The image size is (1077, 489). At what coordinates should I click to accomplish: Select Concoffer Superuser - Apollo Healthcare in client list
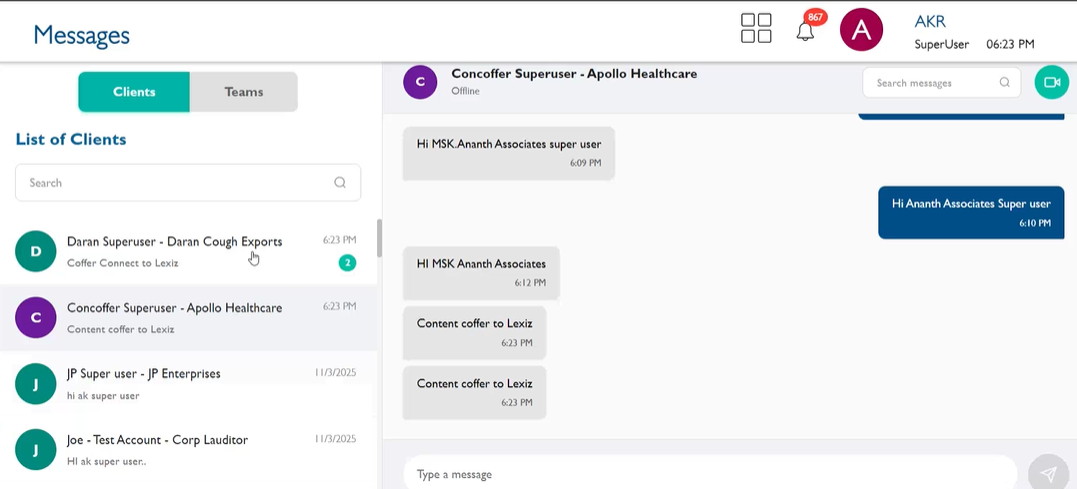[175, 308]
